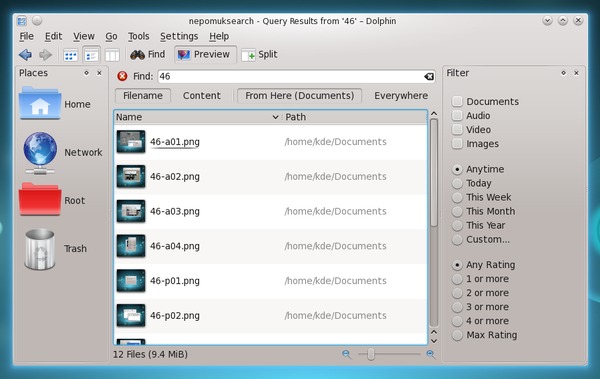Zoom in with status bar magnifier
The image size is (600, 379).
tap(430, 354)
